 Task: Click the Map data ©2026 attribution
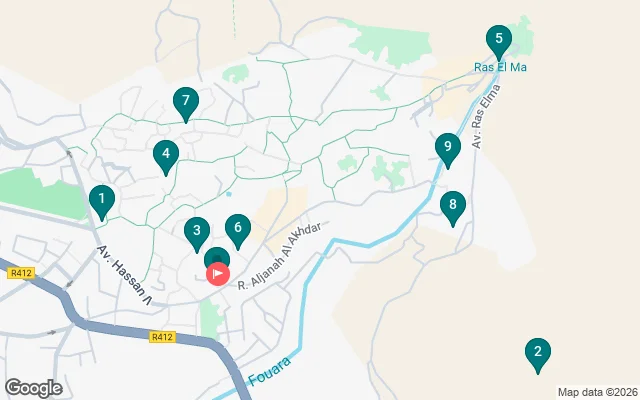(x=598, y=393)
